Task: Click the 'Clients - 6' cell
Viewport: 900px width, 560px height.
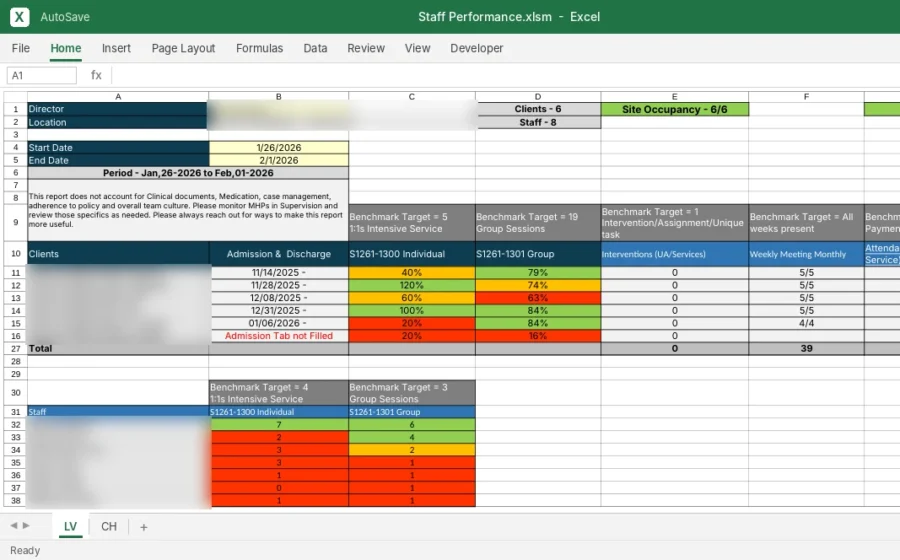Action: point(538,109)
